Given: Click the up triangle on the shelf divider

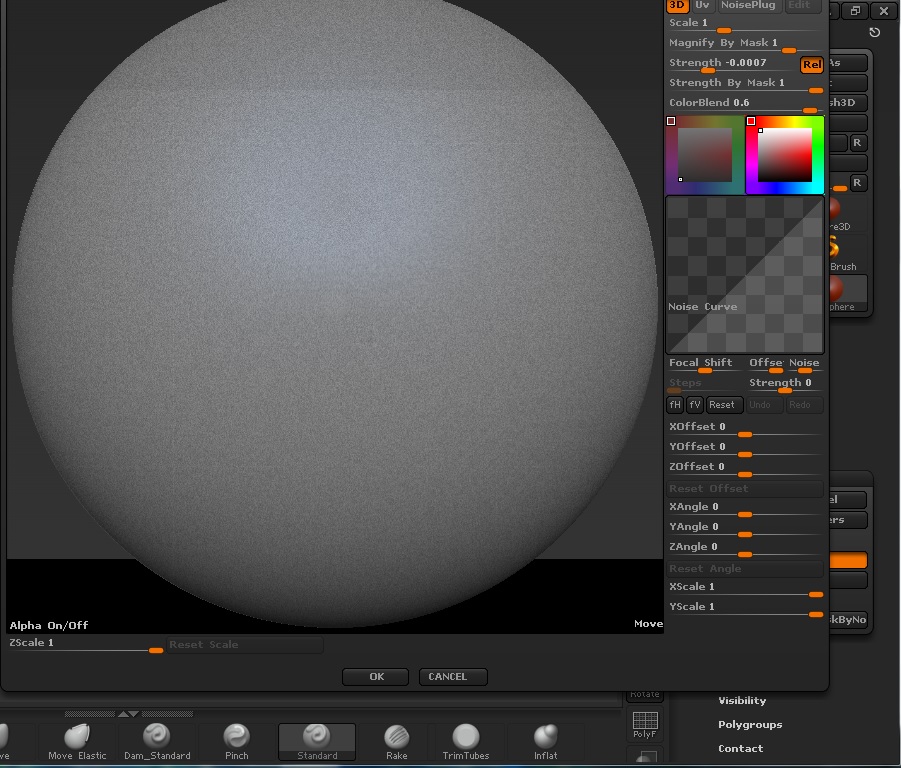Looking at the screenshot, I should pos(123,714).
